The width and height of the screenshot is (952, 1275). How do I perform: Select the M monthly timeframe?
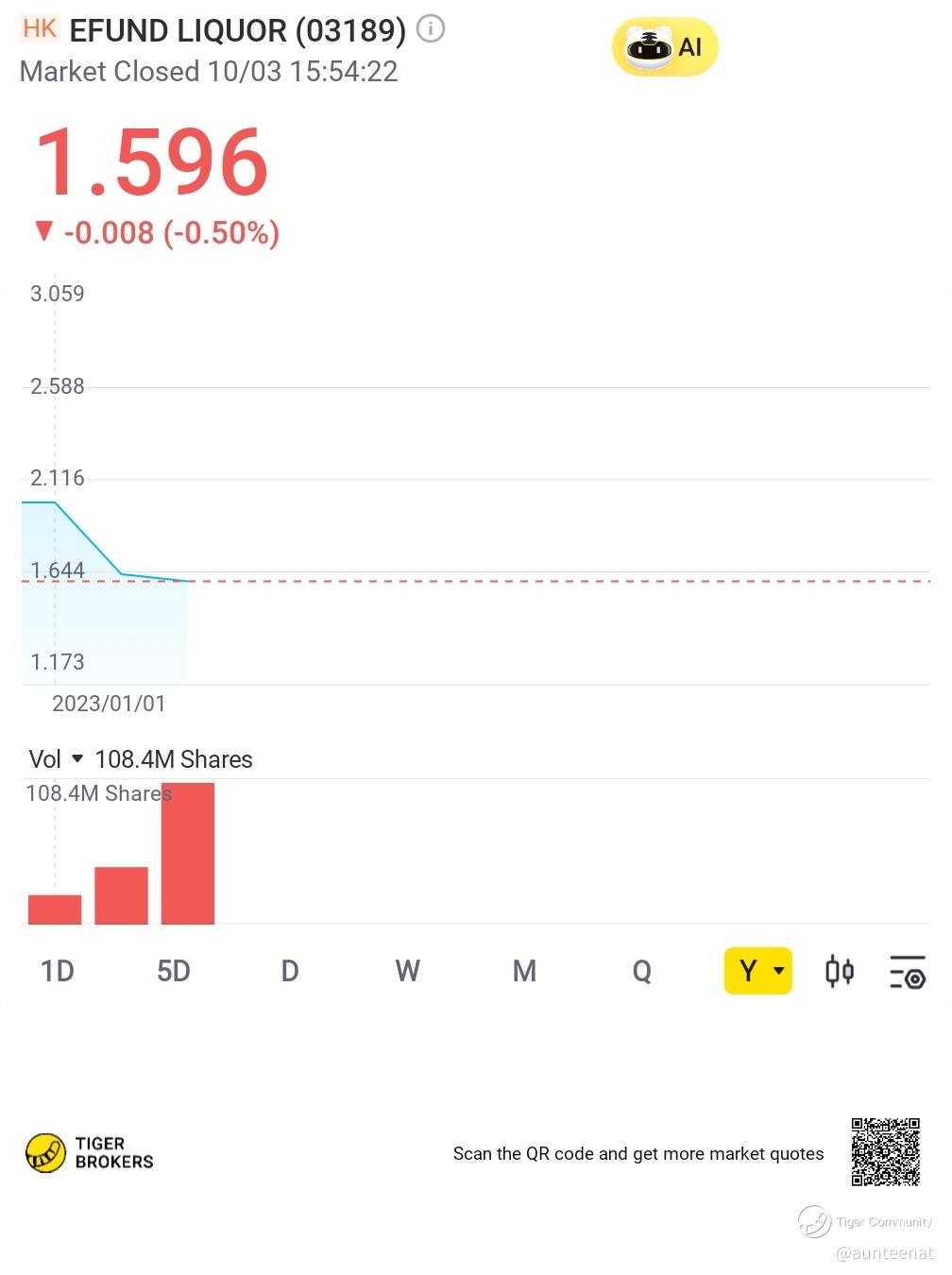[x=524, y=971]
